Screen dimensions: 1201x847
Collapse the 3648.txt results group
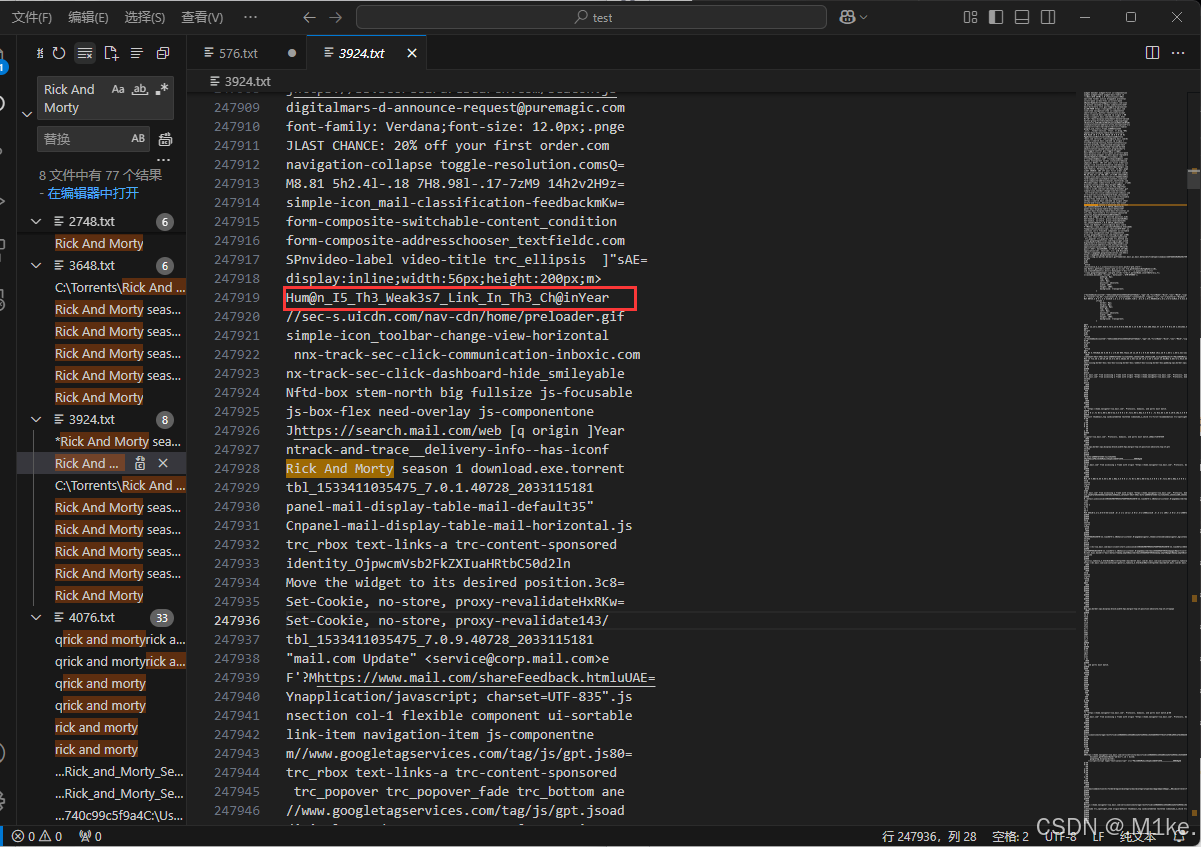tap(36, 265)
